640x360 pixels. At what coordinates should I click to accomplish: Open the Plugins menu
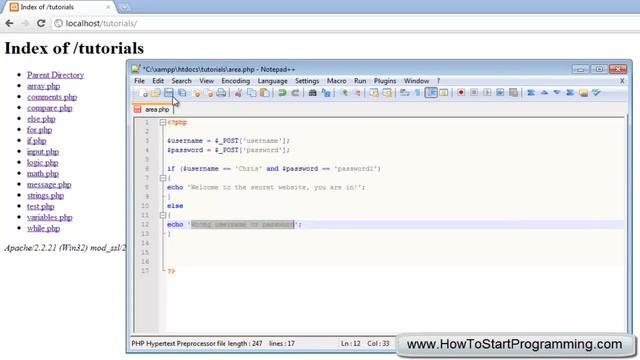point(385,81)
